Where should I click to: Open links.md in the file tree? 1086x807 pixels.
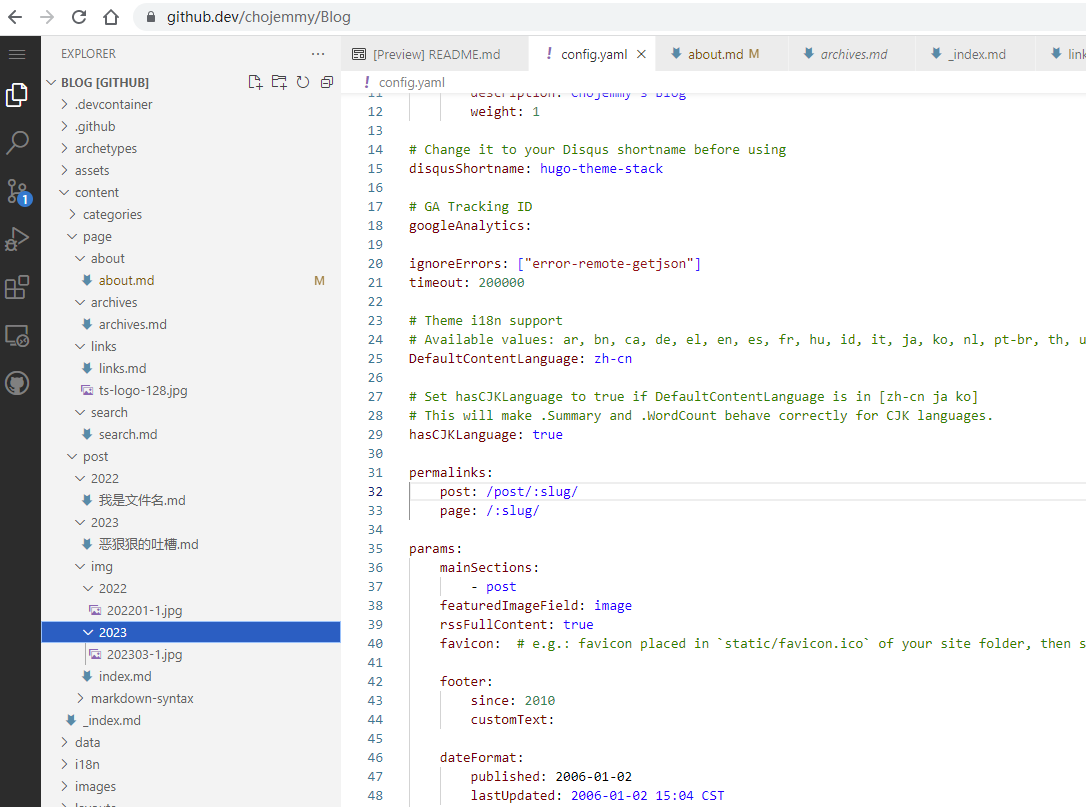[x=122, y=369]
